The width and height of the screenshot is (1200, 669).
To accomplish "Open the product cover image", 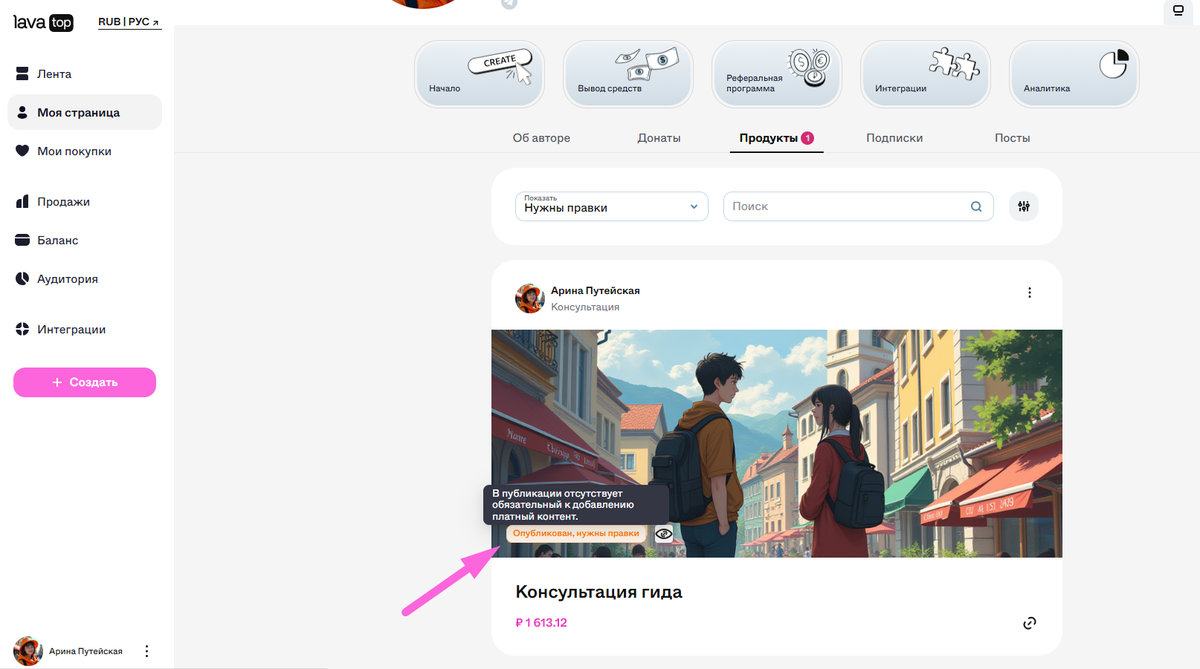I will click(777, 444).
